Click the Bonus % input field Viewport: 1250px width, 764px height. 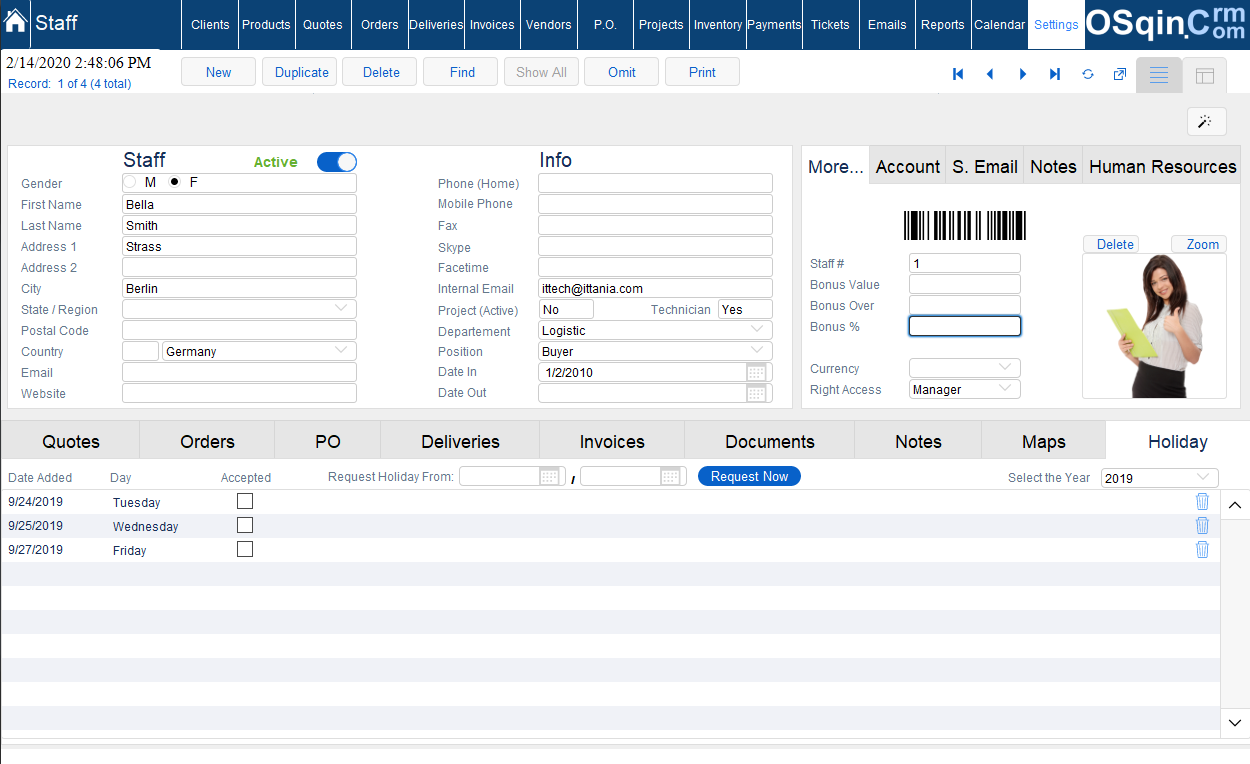(965, 326)
